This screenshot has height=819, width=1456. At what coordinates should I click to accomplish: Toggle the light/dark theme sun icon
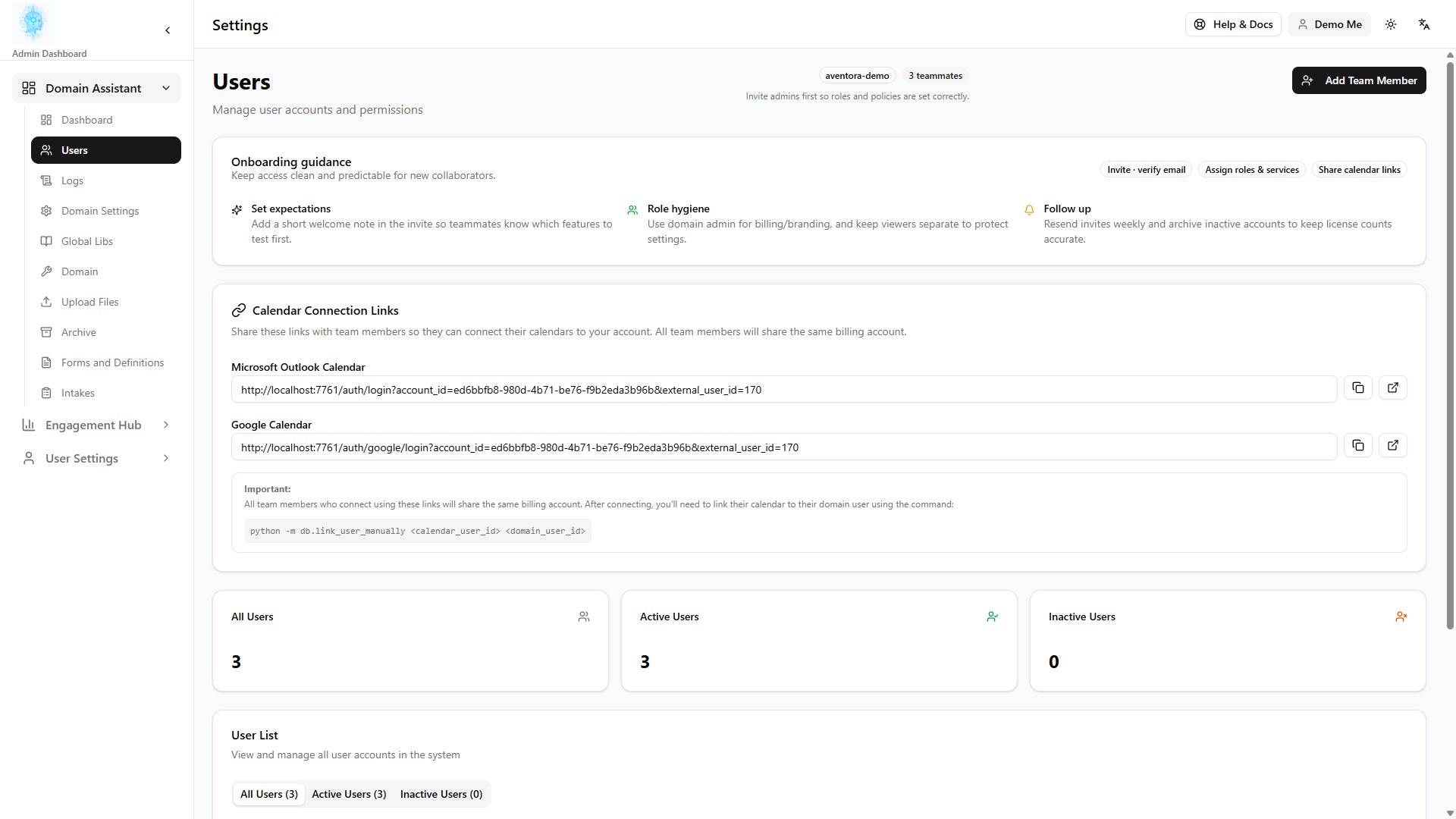tap(1391, 24)
